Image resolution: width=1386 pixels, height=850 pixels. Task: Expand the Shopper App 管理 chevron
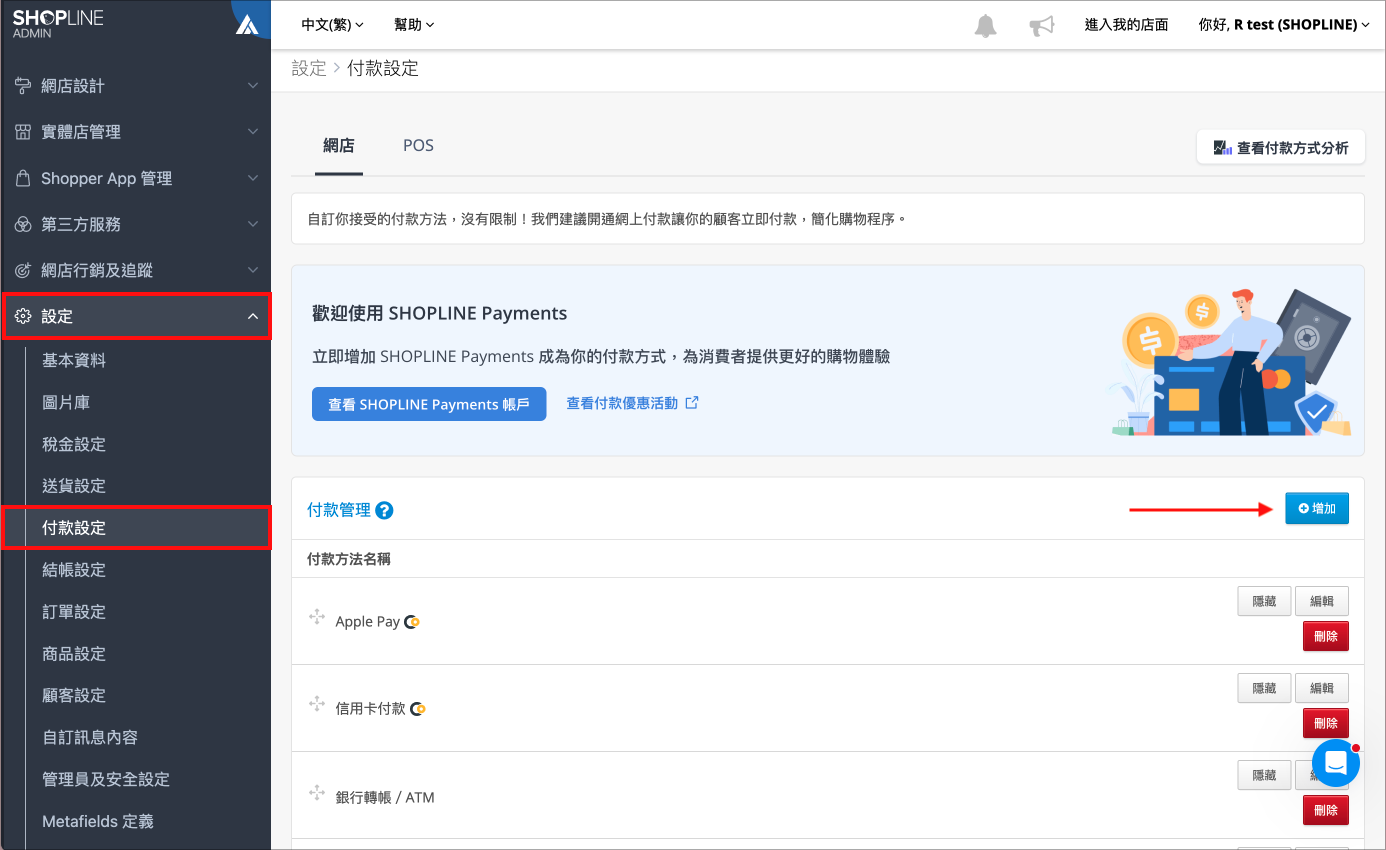pos(253,178)
